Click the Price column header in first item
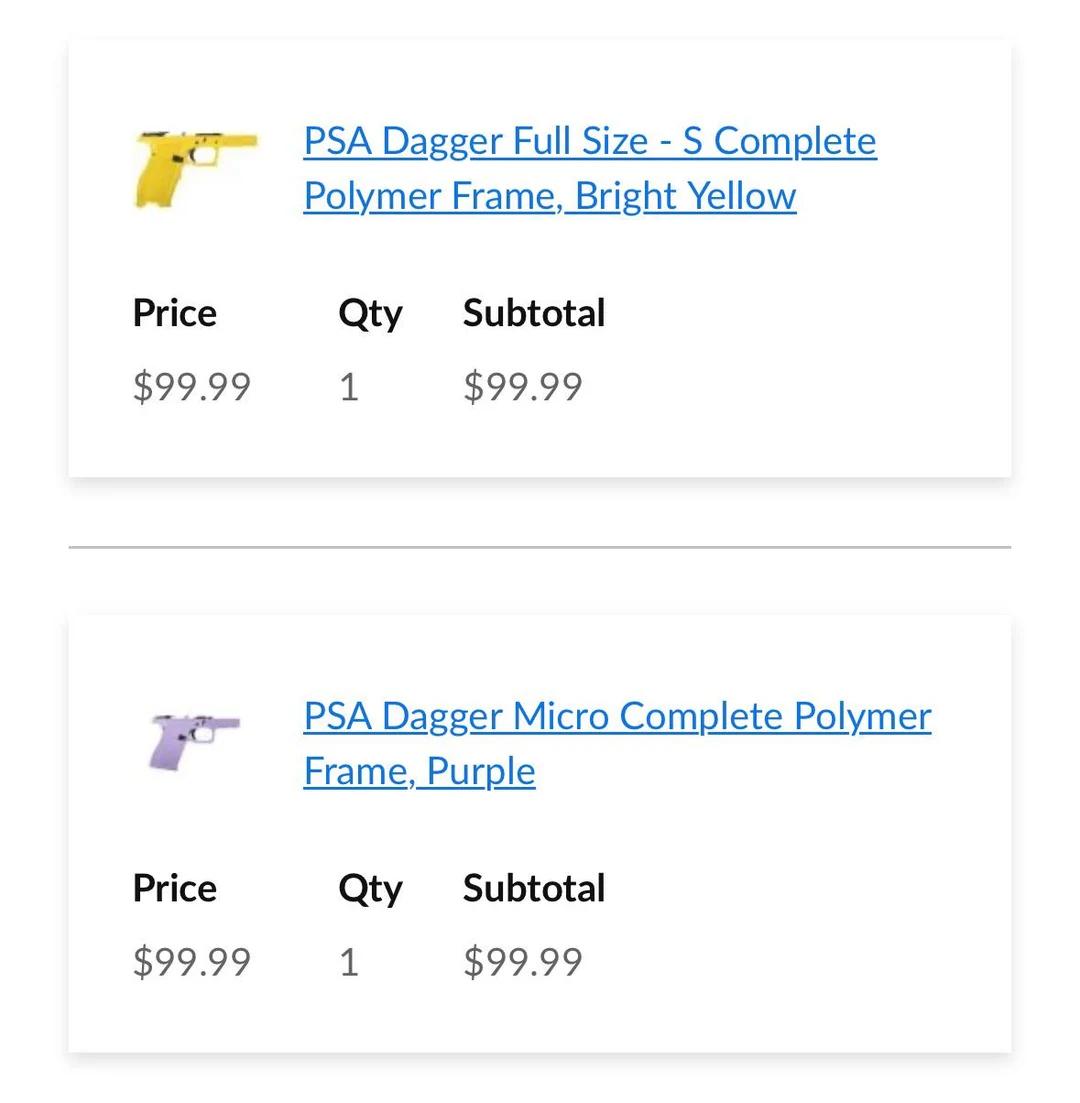1080x1103 pixels. (174, 312)
